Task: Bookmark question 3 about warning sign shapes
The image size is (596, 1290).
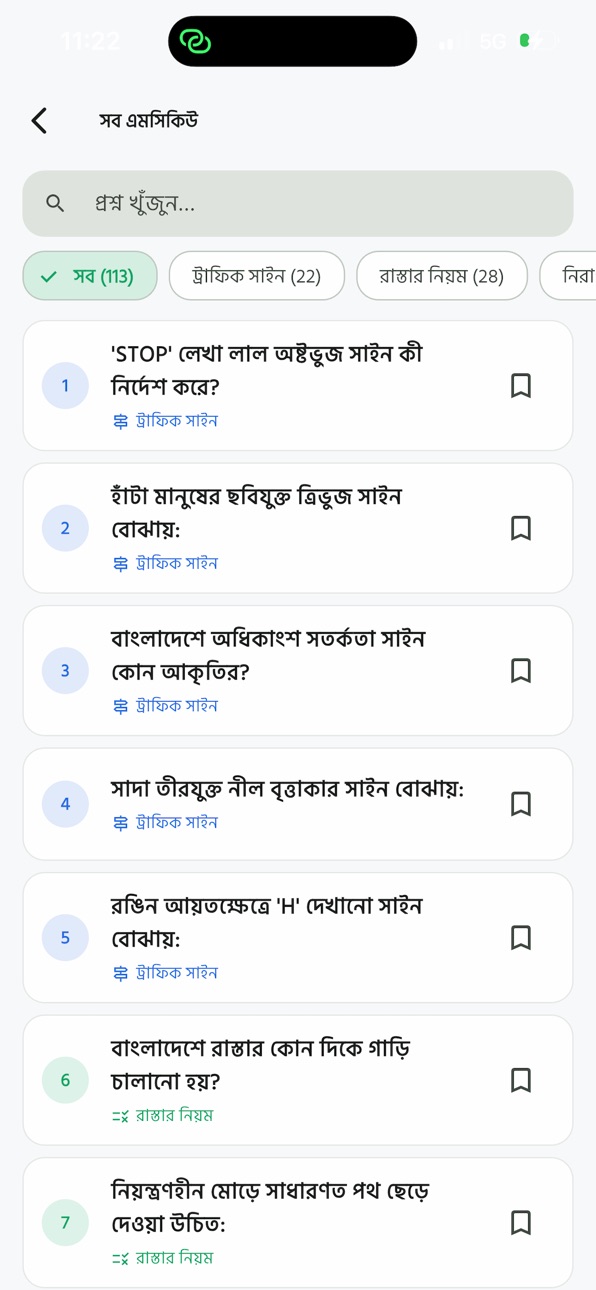Action: (520, 670)
